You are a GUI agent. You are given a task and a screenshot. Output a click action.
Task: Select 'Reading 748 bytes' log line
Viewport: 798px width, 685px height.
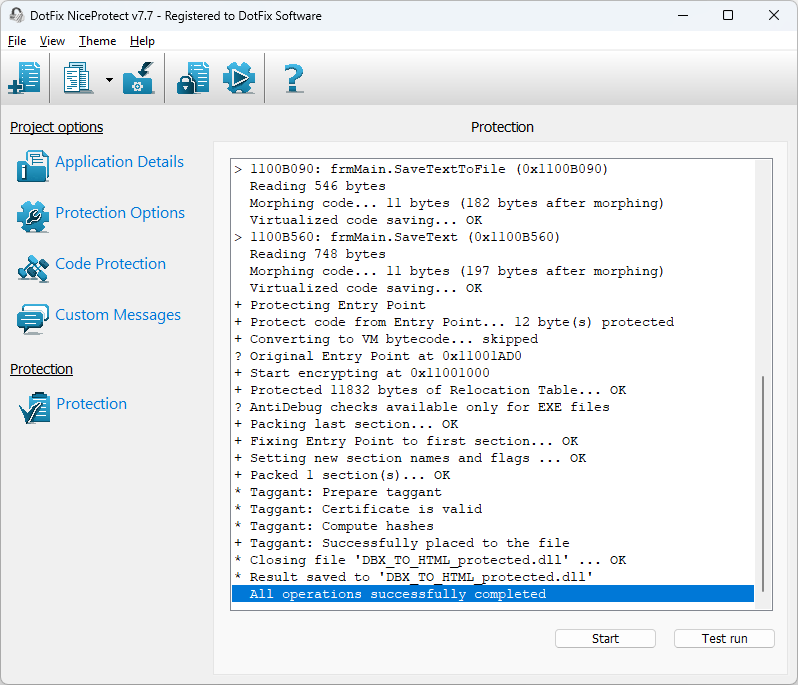coord(493,254)
